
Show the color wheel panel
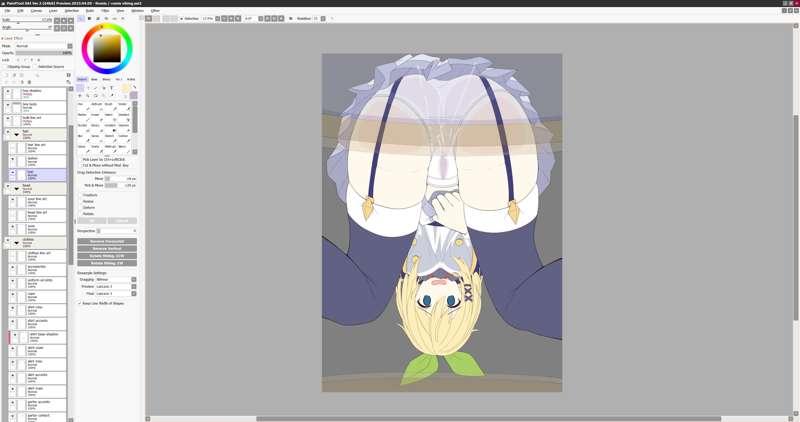point(81,18)
